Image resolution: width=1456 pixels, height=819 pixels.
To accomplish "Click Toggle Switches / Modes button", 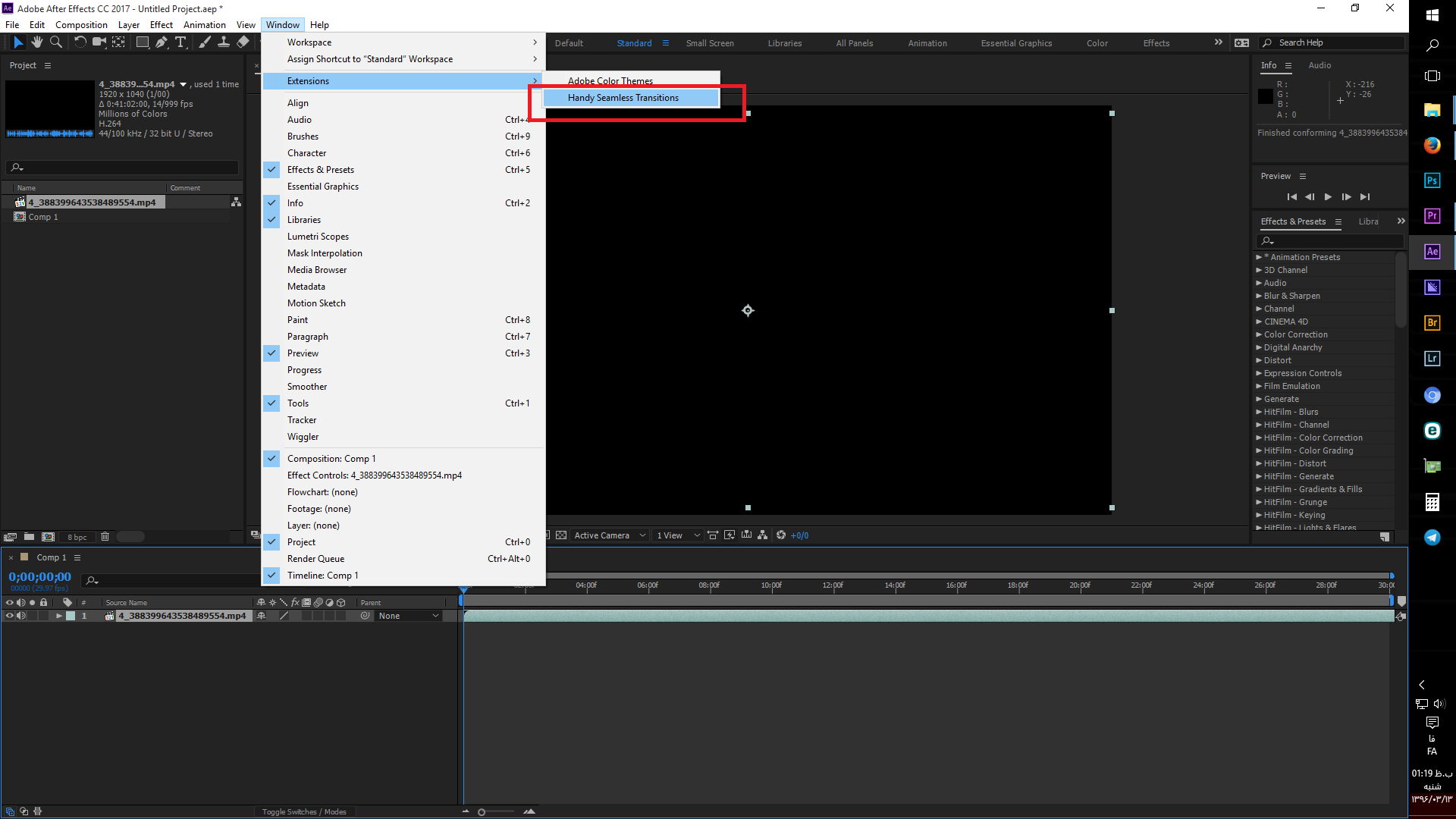I will [304, 811].
